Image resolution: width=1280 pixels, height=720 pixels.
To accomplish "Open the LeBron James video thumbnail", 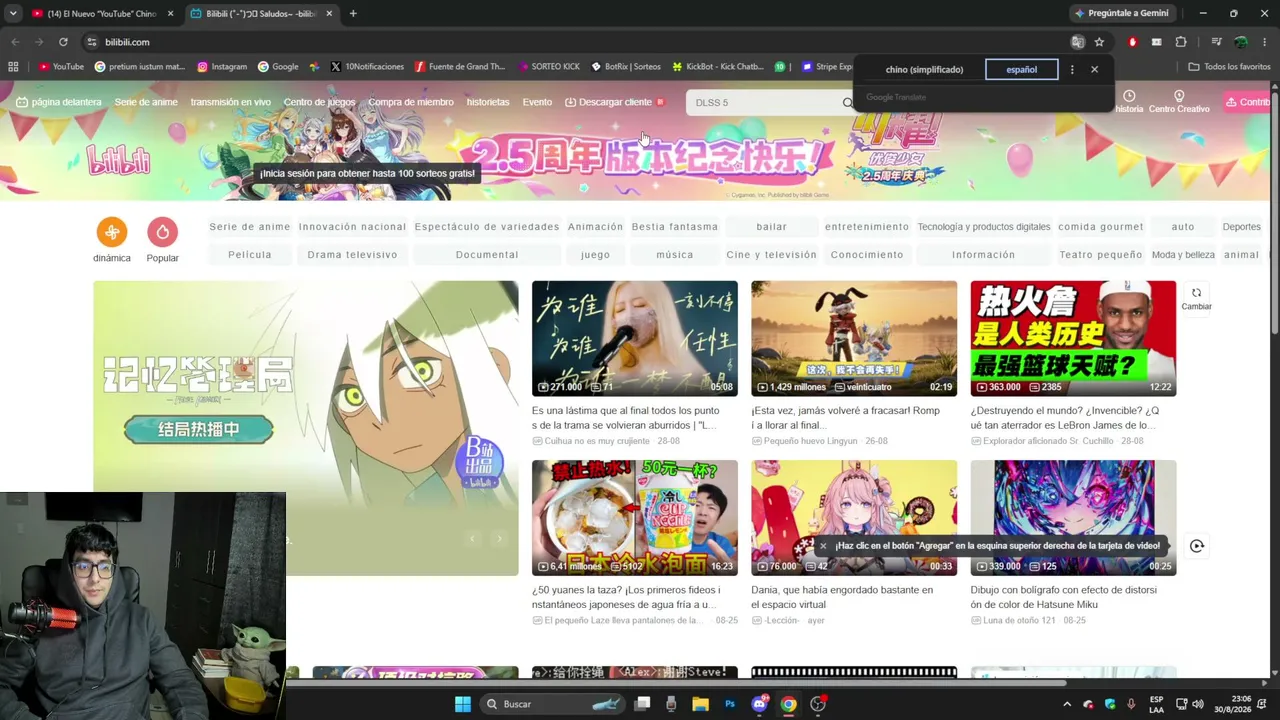I will coord(1073,338).
